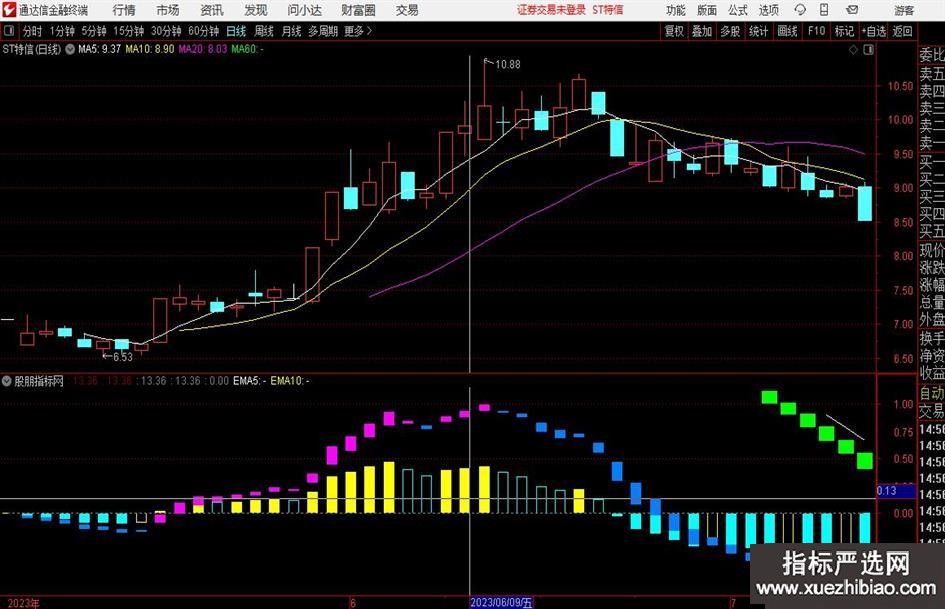This screenshot has height=609, width=945.
Task: Open the 发现 menu
Action: [256, 10]
